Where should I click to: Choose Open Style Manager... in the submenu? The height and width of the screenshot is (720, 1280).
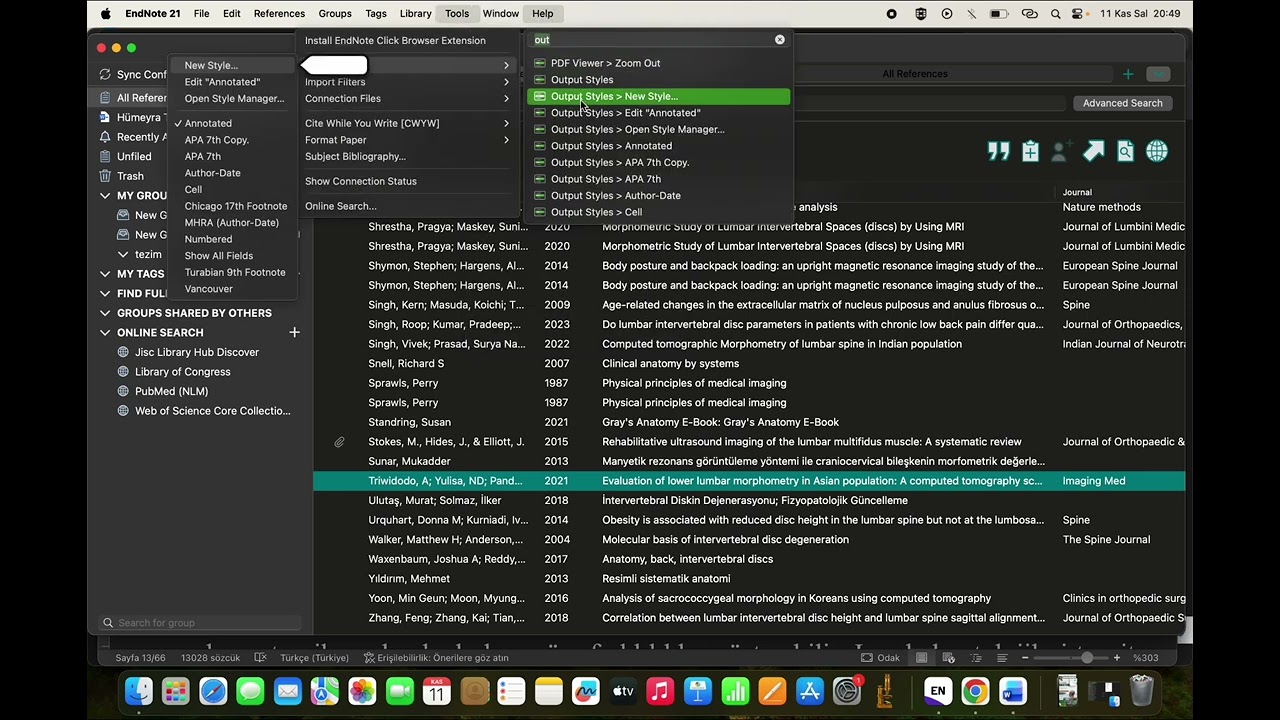(x=234, y=98)
